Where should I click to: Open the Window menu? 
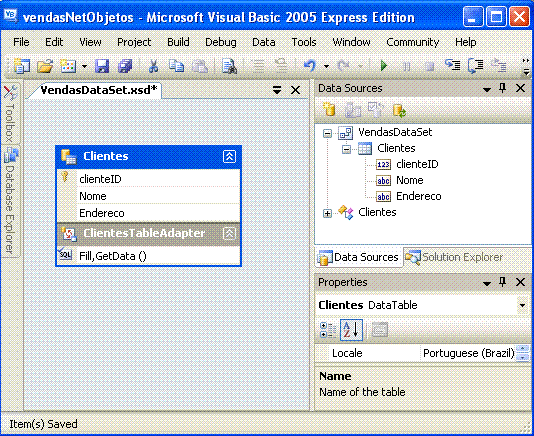(351, 42)
